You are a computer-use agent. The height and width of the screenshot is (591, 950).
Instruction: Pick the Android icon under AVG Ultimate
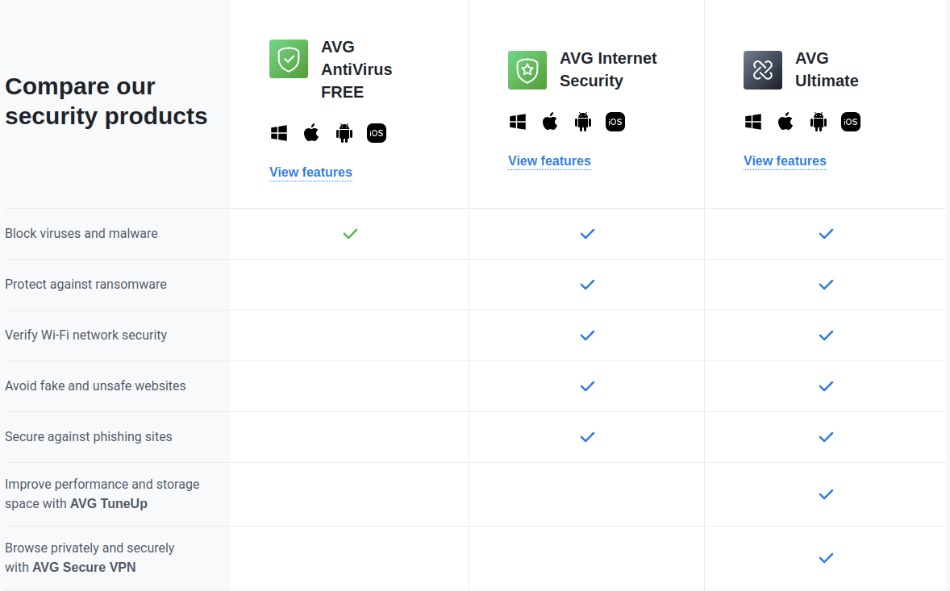point(819,122)
